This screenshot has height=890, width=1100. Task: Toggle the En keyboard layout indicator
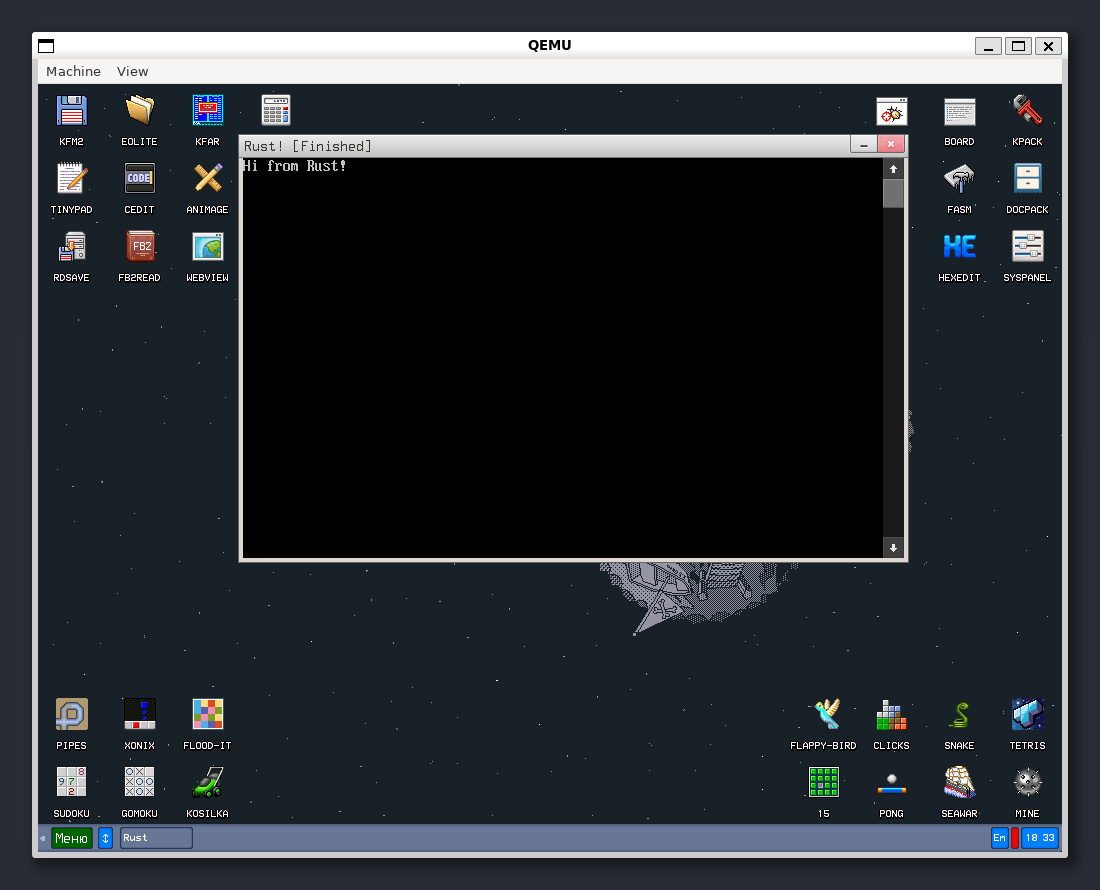(x=999, y=838)
